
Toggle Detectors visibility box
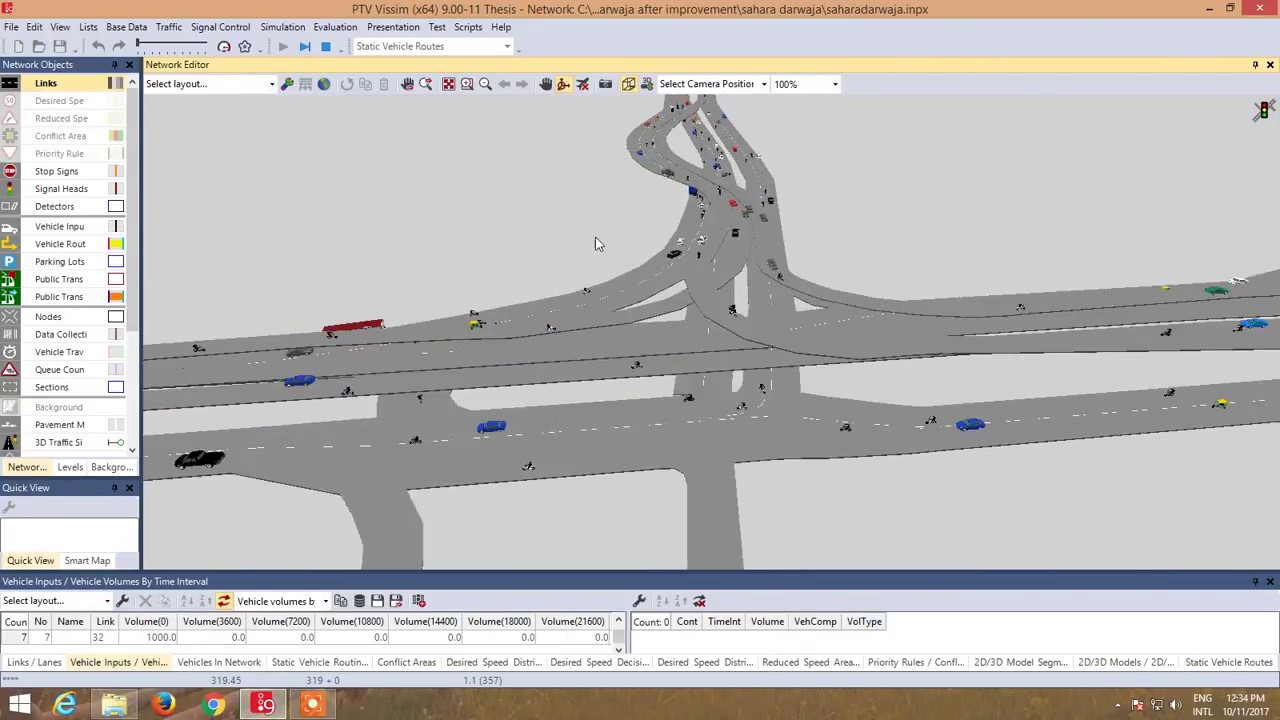116,207
